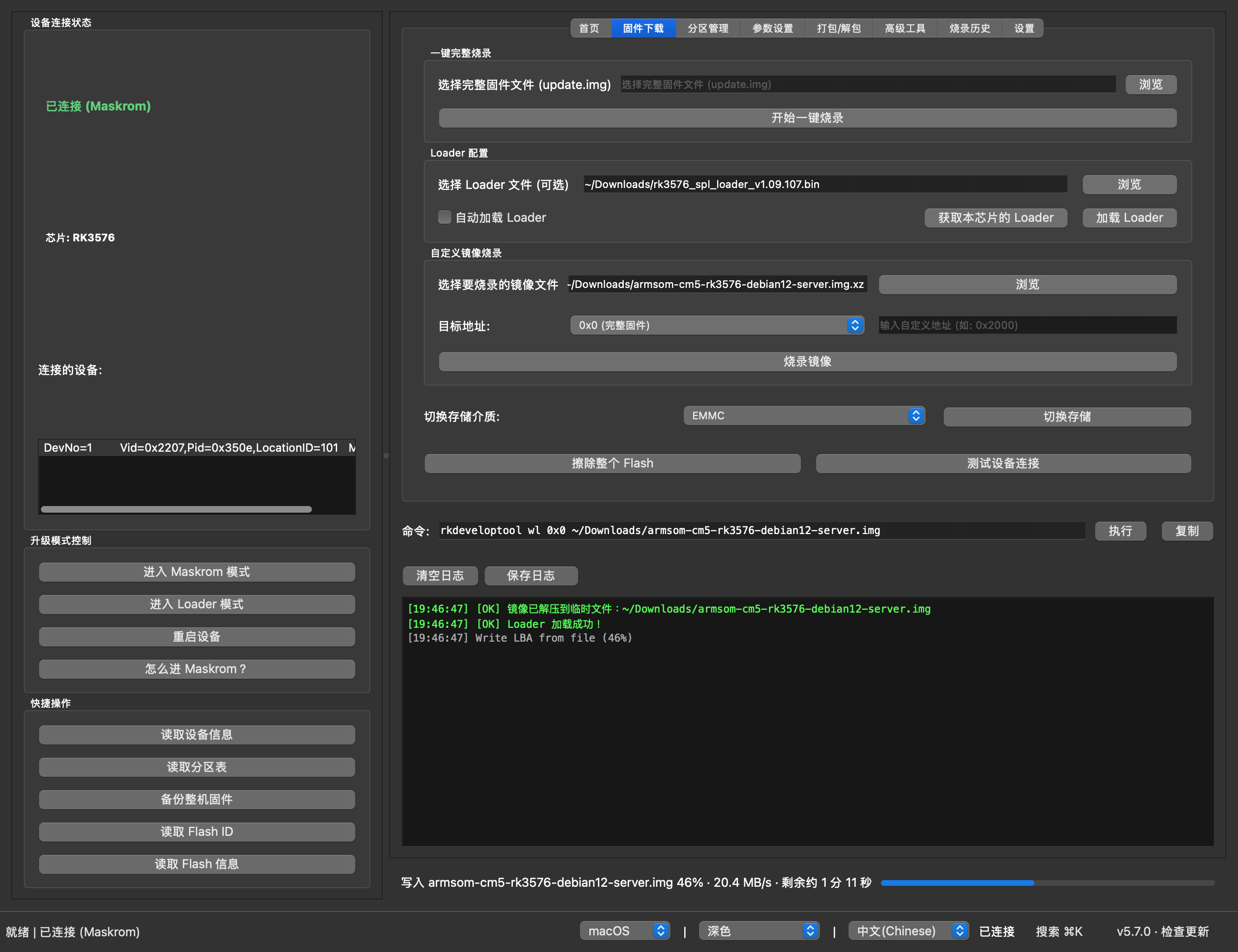
Task: Click the 重启设备 button
Action: click(197, 636)
